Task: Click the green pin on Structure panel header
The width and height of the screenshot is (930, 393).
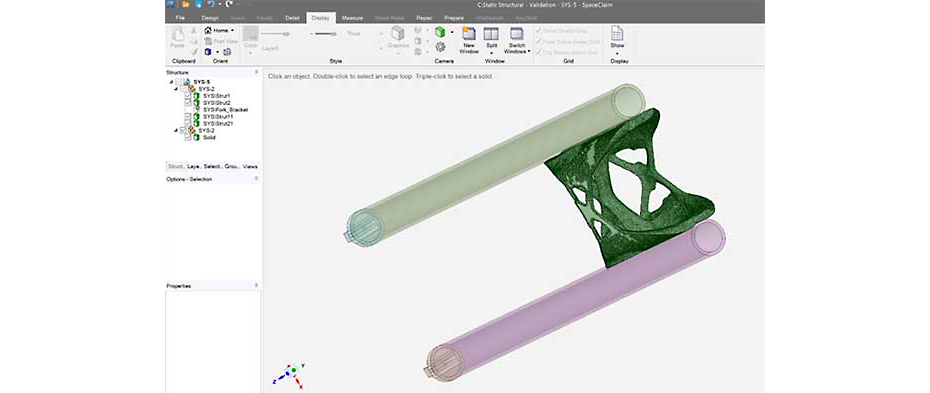Action: (256, 72)
